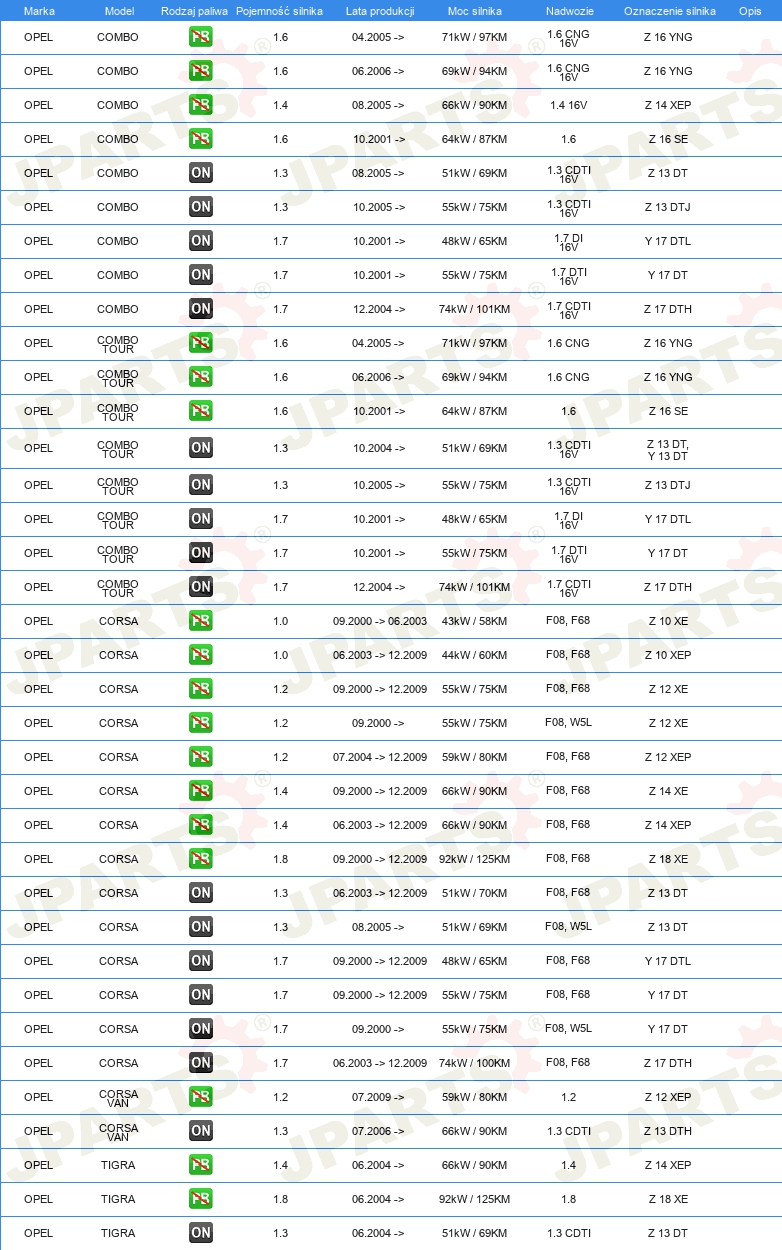Click the '51kW / 70KM' power cell
This screenshot has height=1250, width=782.
point(475,893)
